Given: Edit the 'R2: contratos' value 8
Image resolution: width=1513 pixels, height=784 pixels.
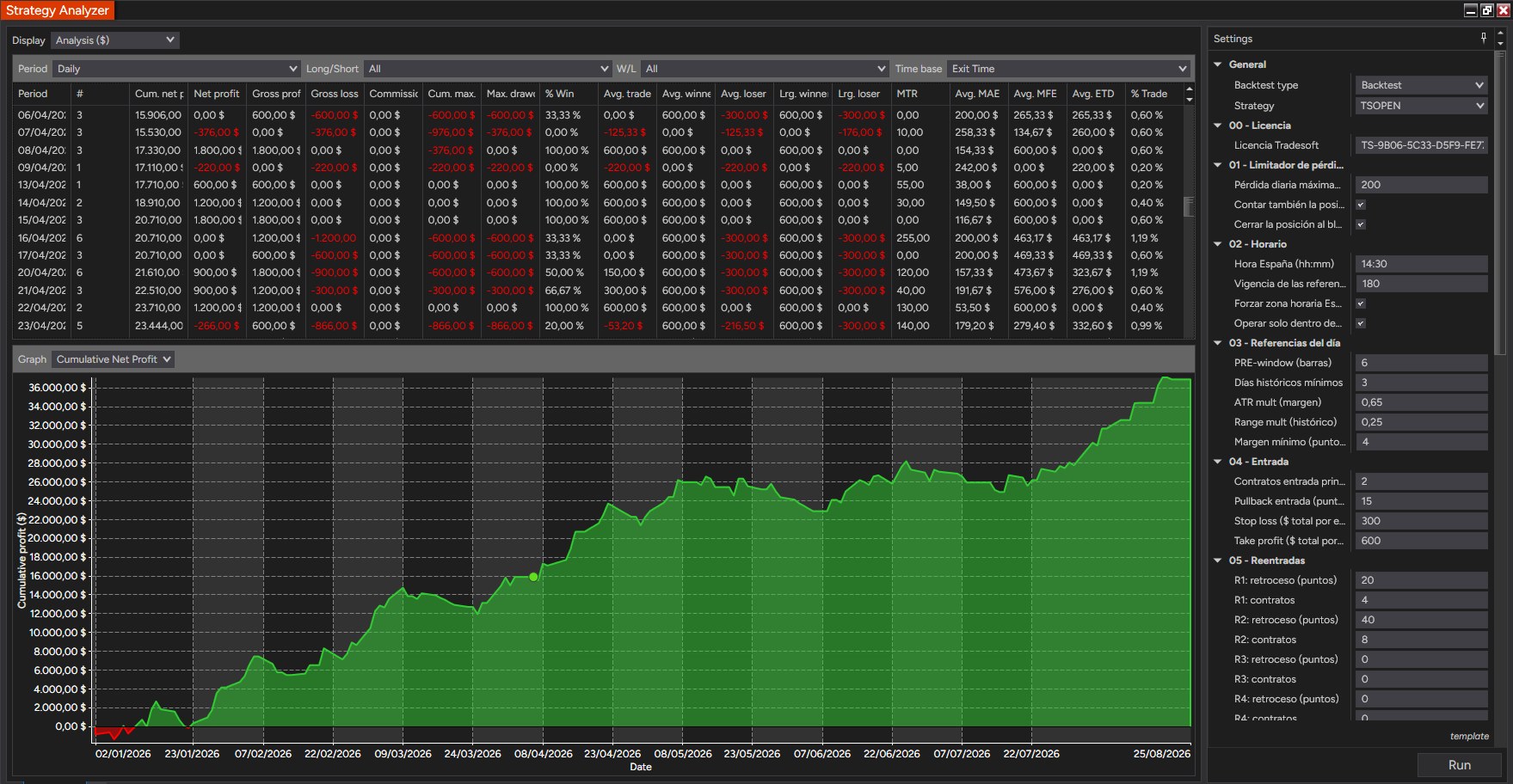Looking at the screenshot, I should [x=1421, y=640].
